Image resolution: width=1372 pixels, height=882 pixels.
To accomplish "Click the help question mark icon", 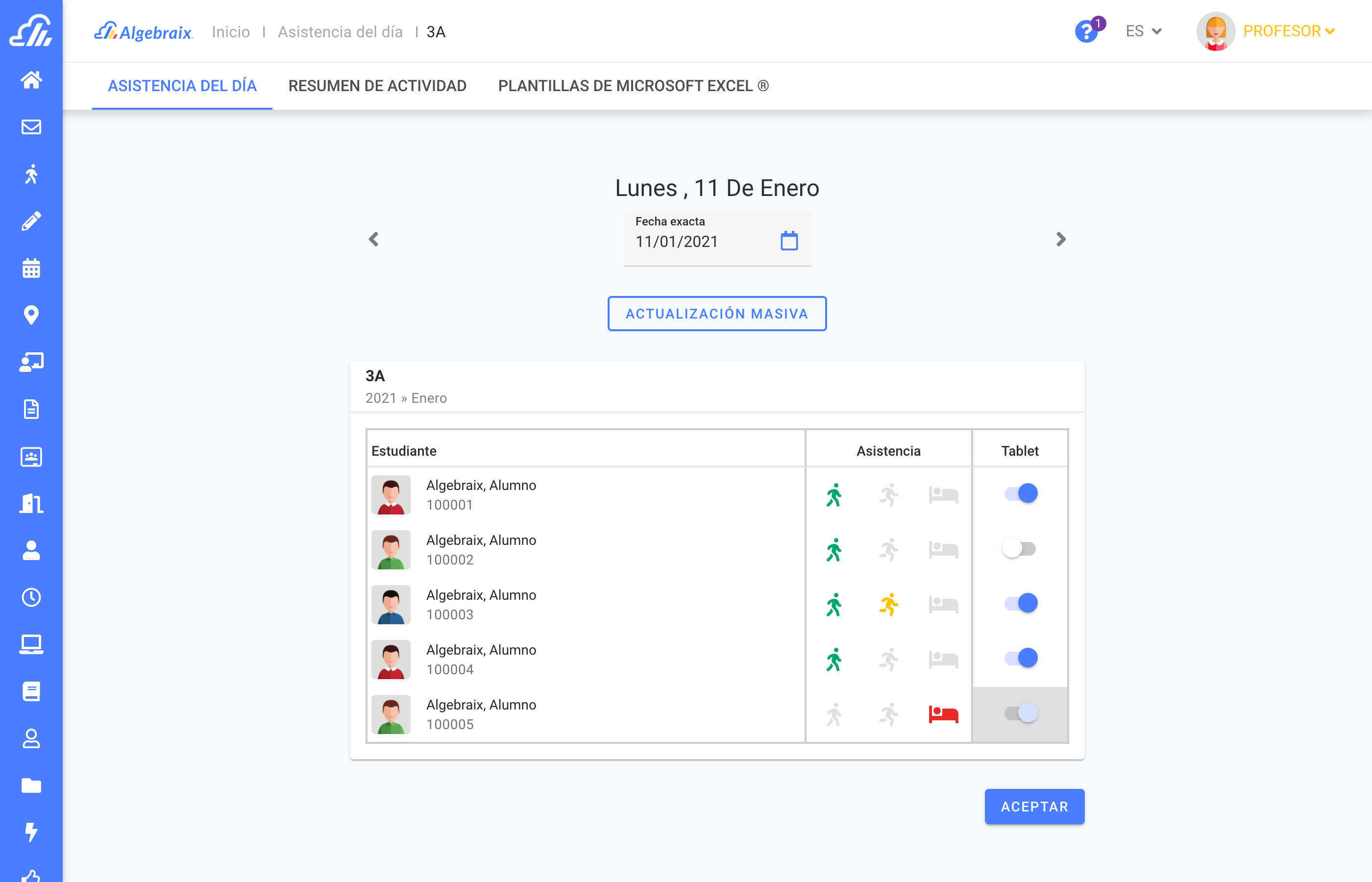I will coord(1086,31).
